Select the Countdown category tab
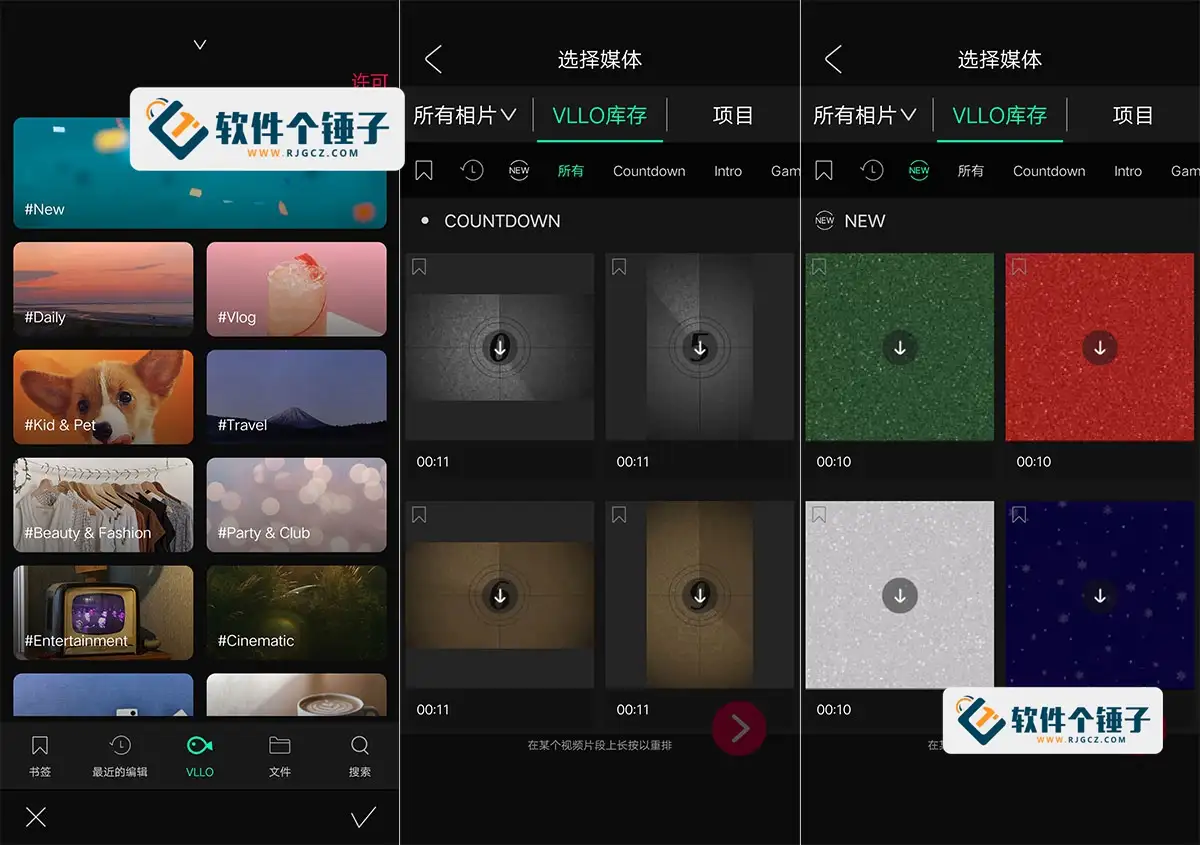 click(648, 171)
